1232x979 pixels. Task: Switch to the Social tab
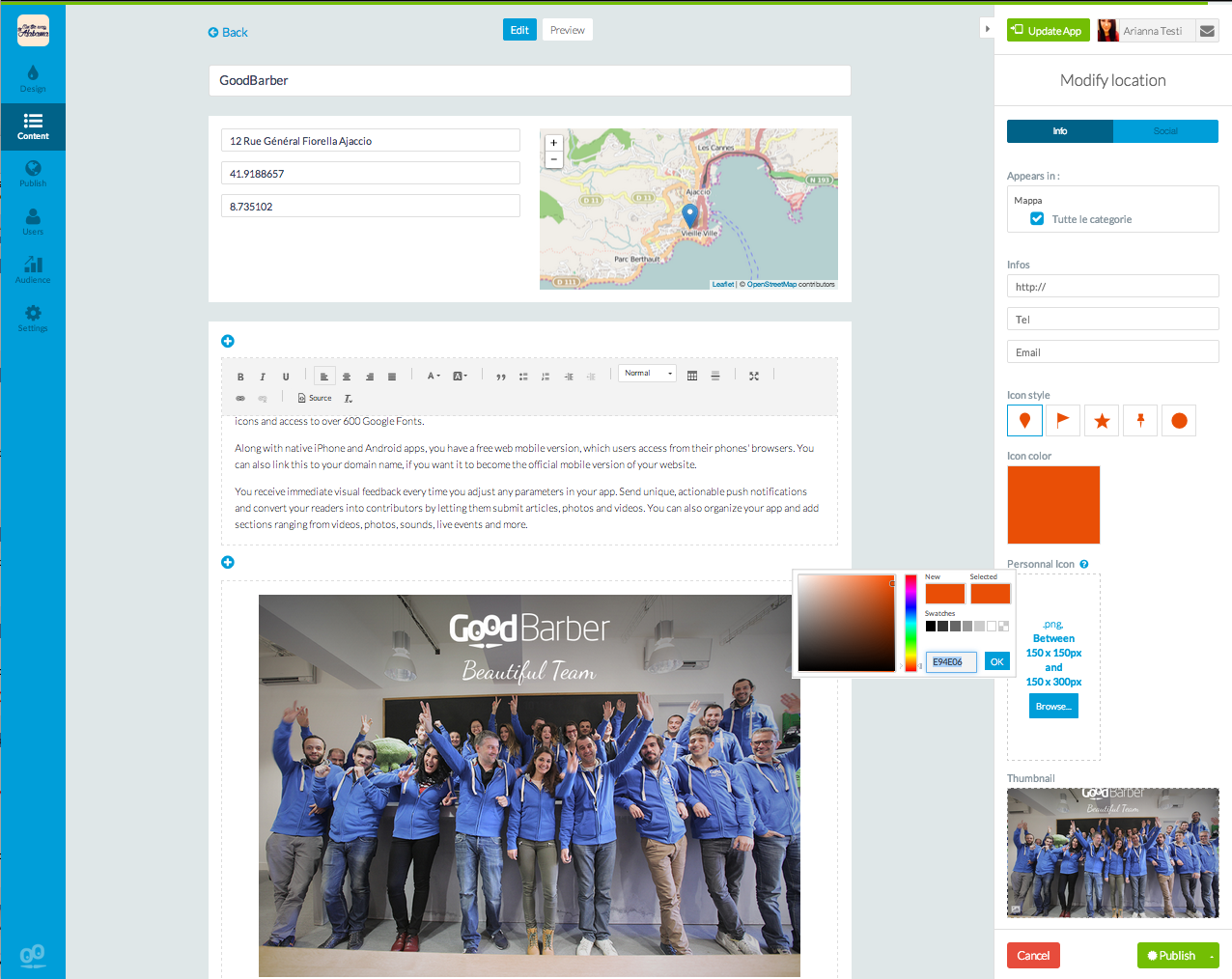[1165, 131]
